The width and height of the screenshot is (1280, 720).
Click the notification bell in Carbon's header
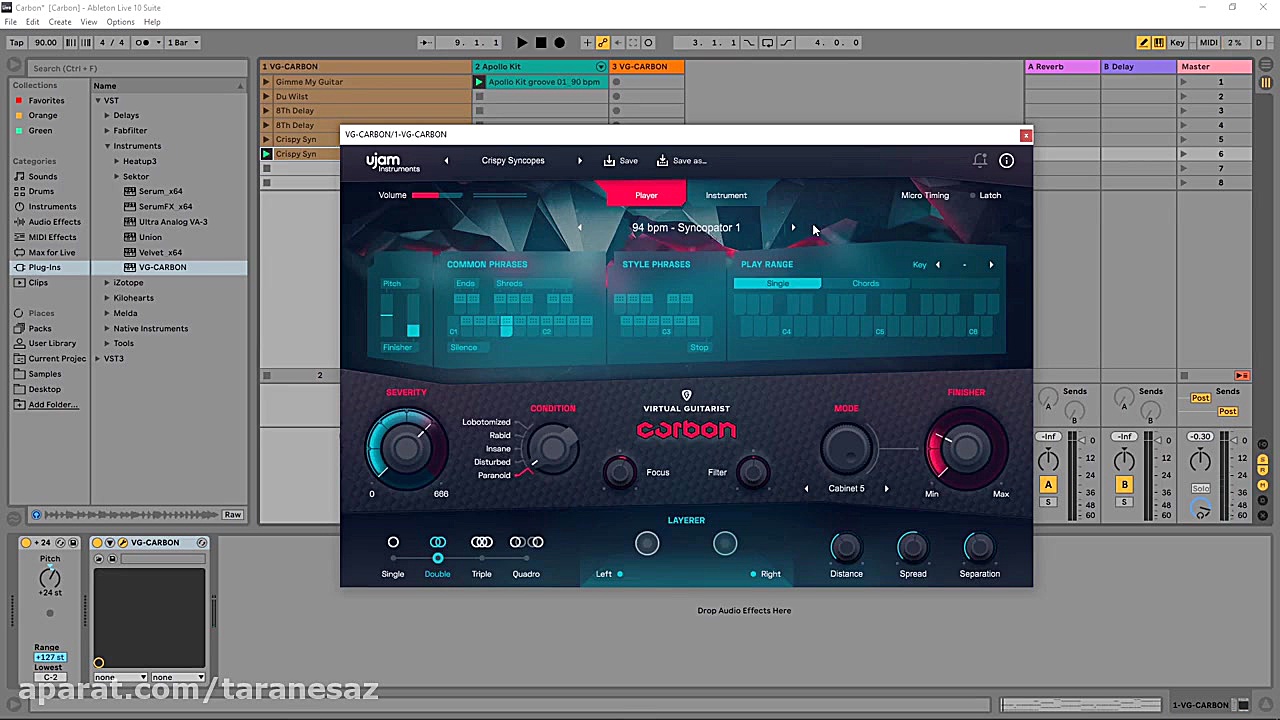pos(980,160)
